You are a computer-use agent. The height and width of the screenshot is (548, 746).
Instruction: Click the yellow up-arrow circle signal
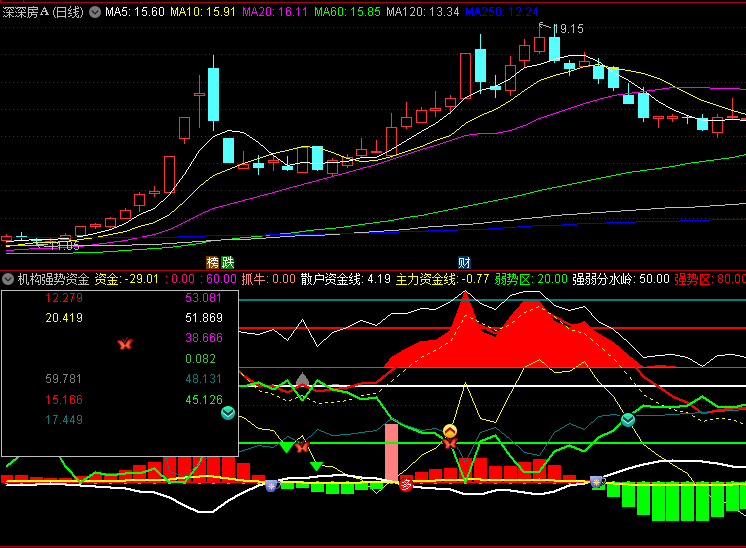[x=450, y=431]
